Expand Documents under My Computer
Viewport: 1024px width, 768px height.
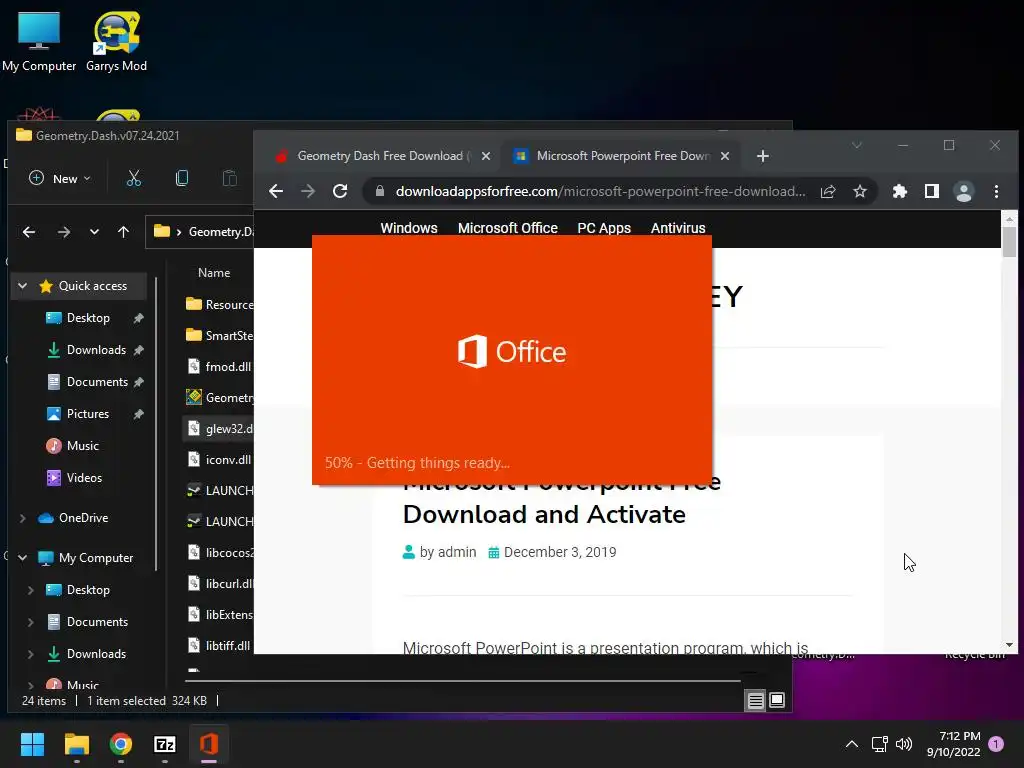[31, 622]
